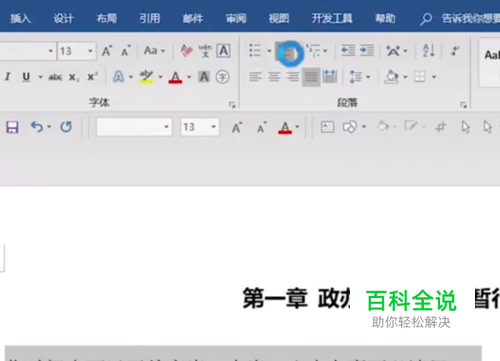Screen dimensions: 500x361
Task: Apply a multilevel list
Action: pyautogui.click(x=314, y=51)
